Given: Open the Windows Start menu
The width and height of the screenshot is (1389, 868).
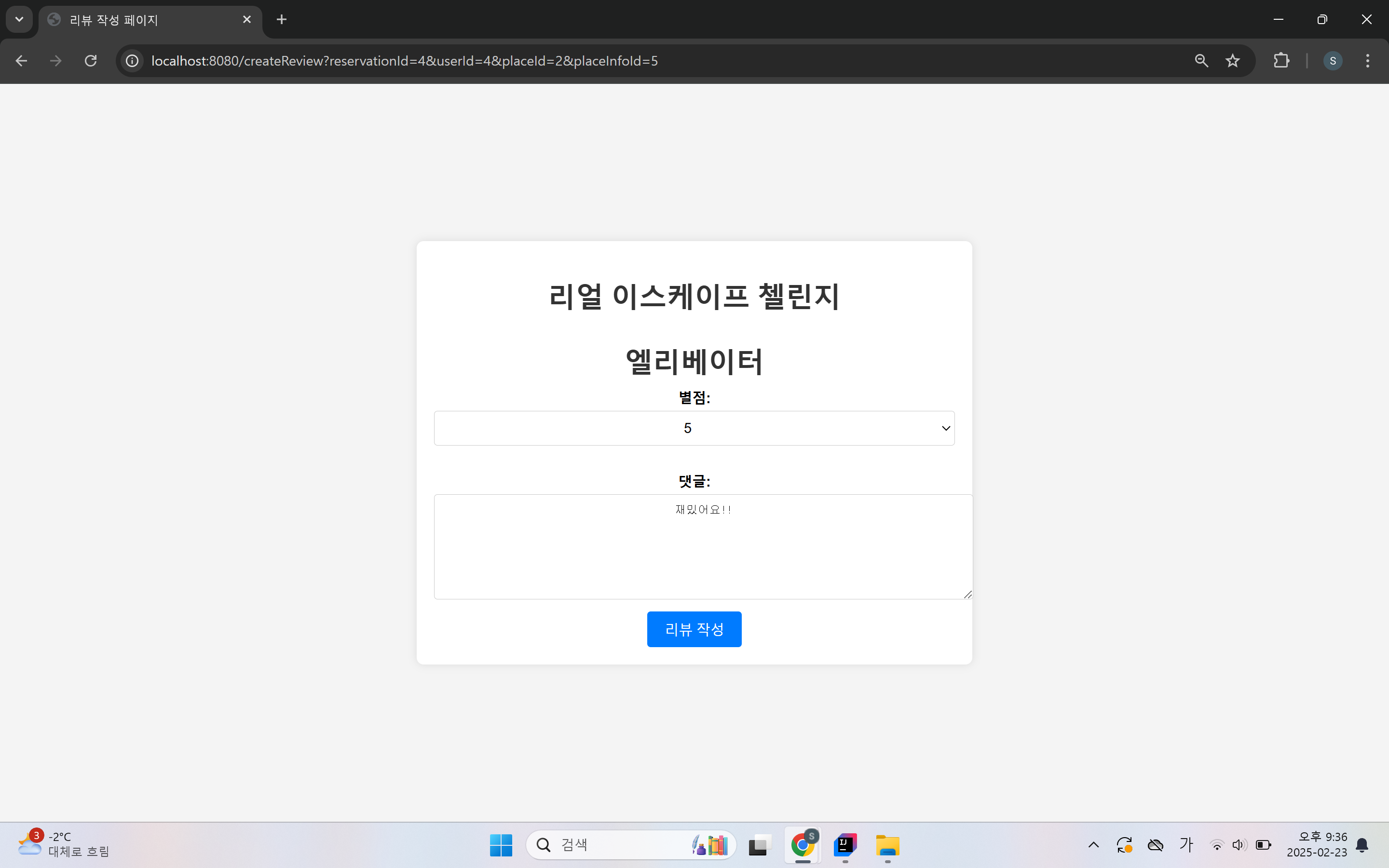Looking at the screenshot, I should tap(501, 844).
